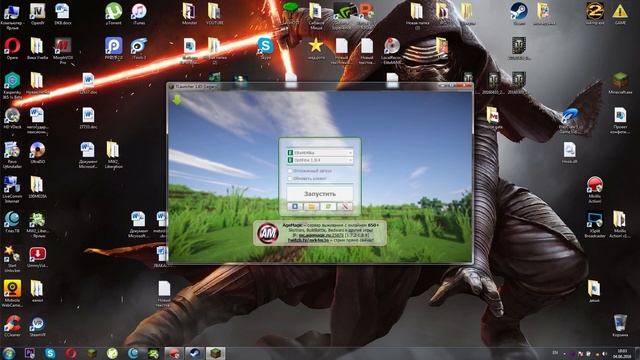This screenshot has height=360, width=640.
Task: Click the "Запустить" launch button
Action: coord(320,193)
